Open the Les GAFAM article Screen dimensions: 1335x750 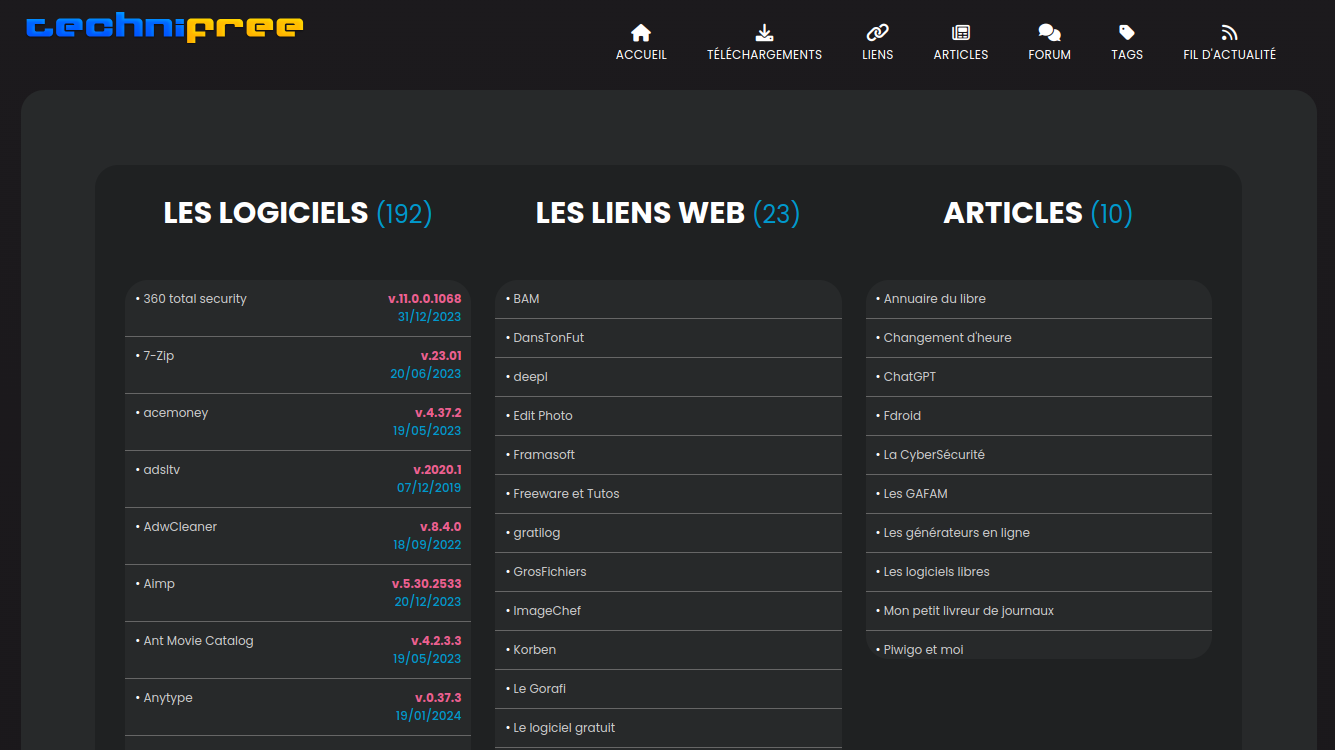coord(915,494)
